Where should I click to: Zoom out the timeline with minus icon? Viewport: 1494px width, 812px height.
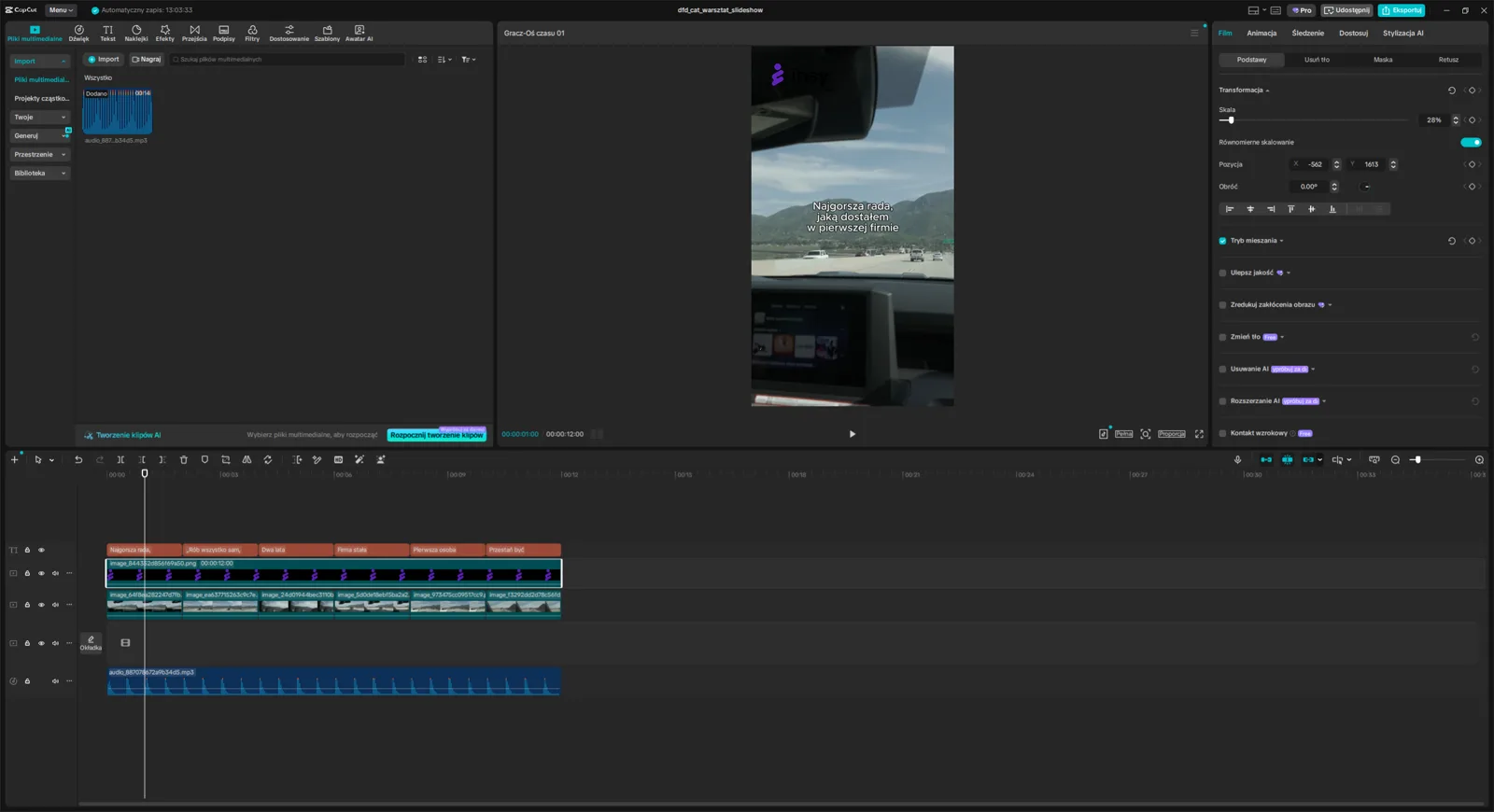coord(1395,460)
